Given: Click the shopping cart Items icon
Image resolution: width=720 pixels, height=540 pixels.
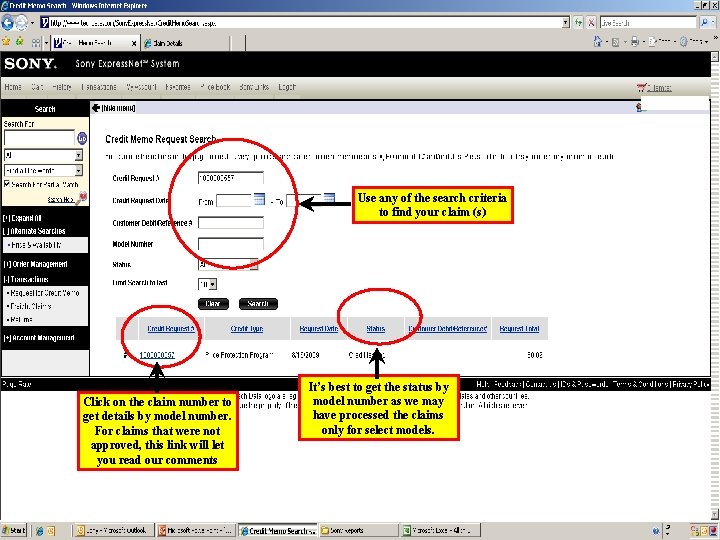Looking at the screenshot, I should tap(641, 87).
